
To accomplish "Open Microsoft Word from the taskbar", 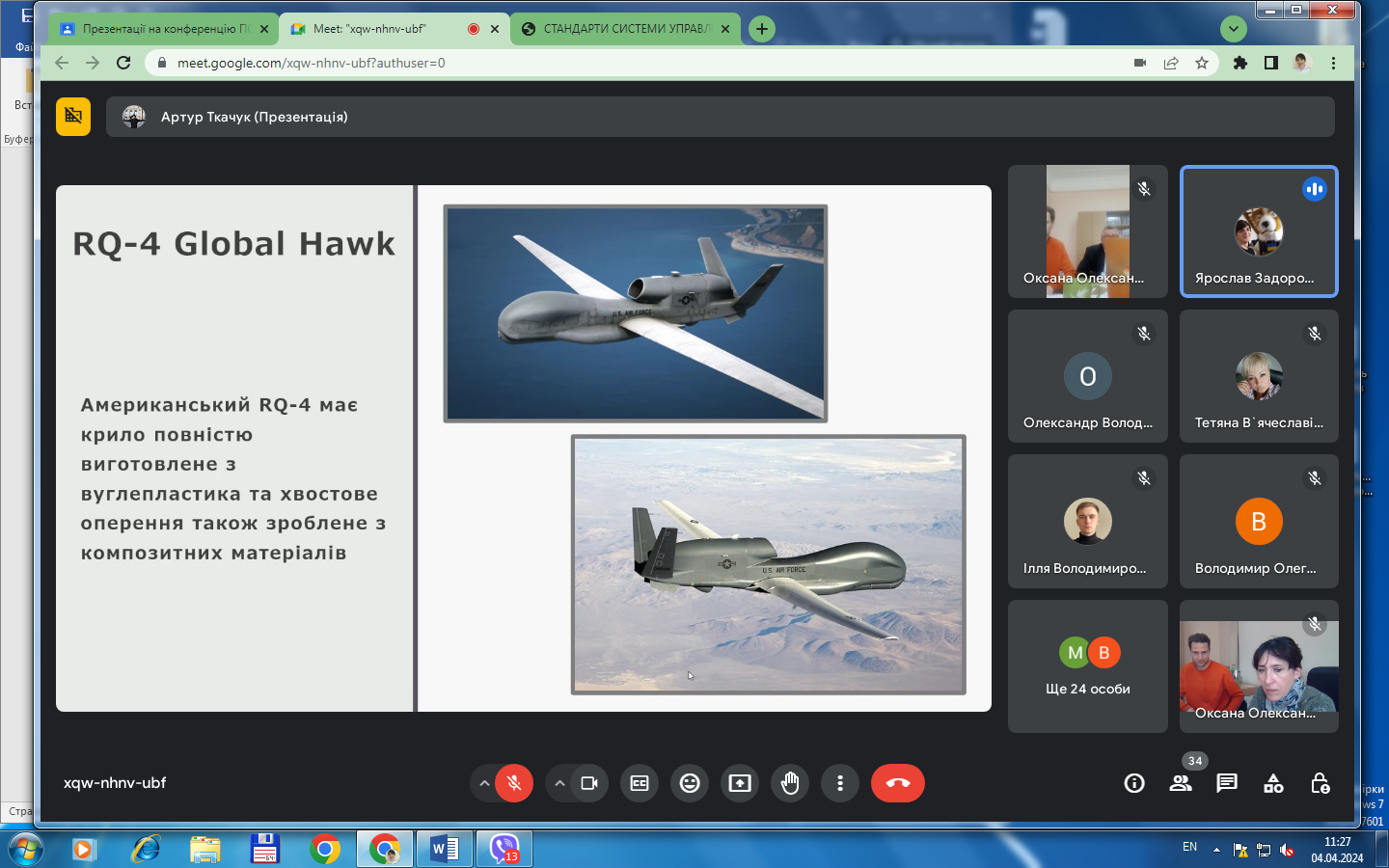I will point(445,849).
